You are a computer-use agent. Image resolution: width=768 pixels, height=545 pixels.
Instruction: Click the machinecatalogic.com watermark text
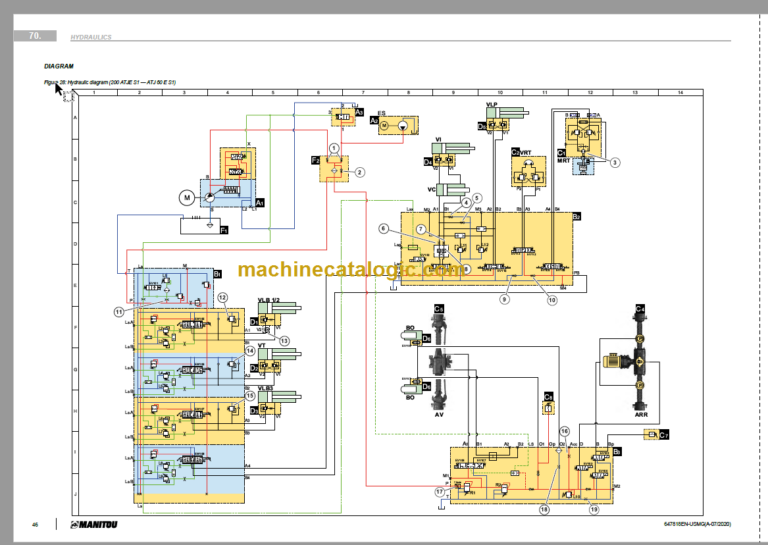[351, 269]
